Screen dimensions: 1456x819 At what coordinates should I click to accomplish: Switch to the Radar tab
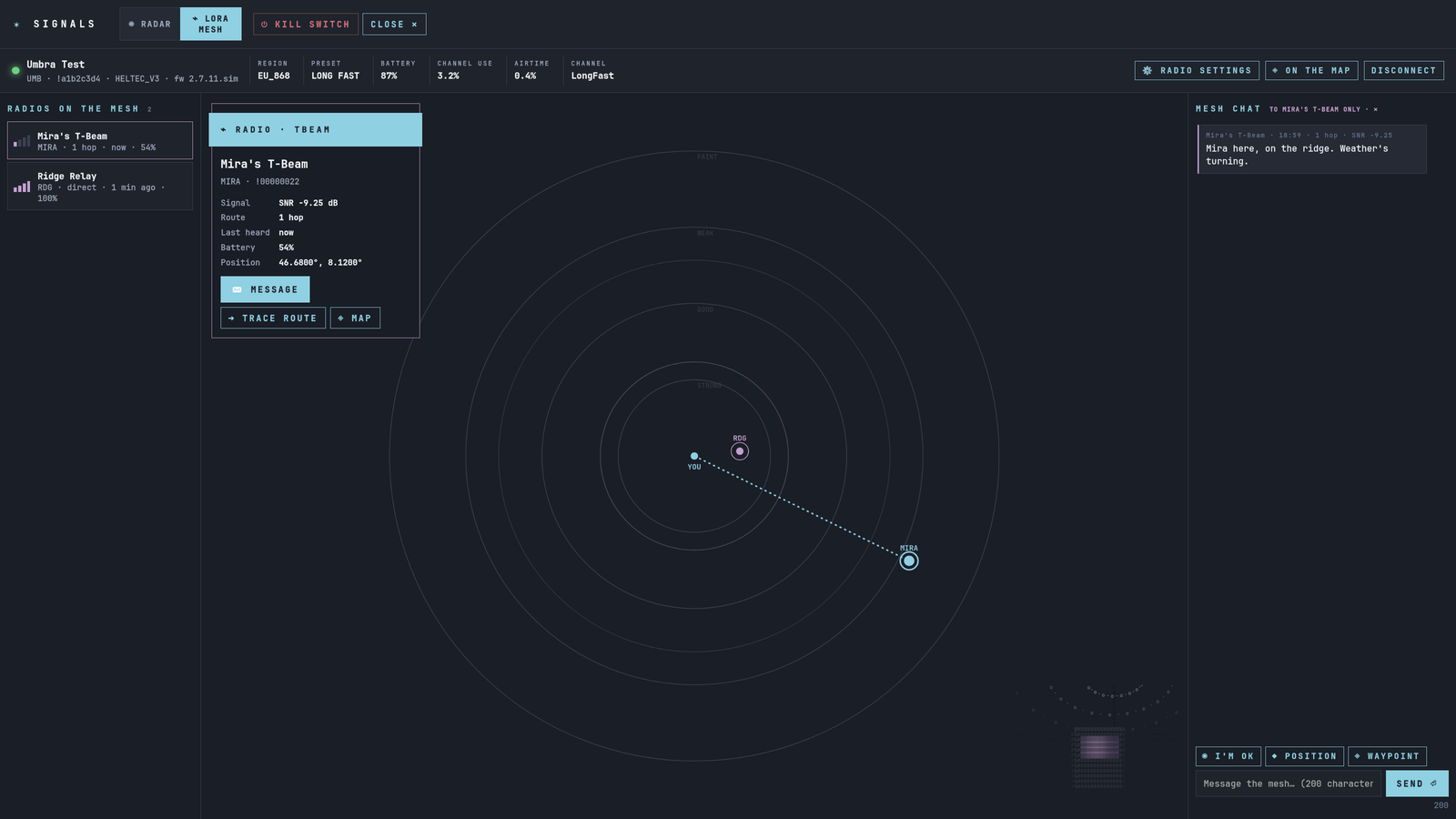pyautogui.click(x=150, y=24)
